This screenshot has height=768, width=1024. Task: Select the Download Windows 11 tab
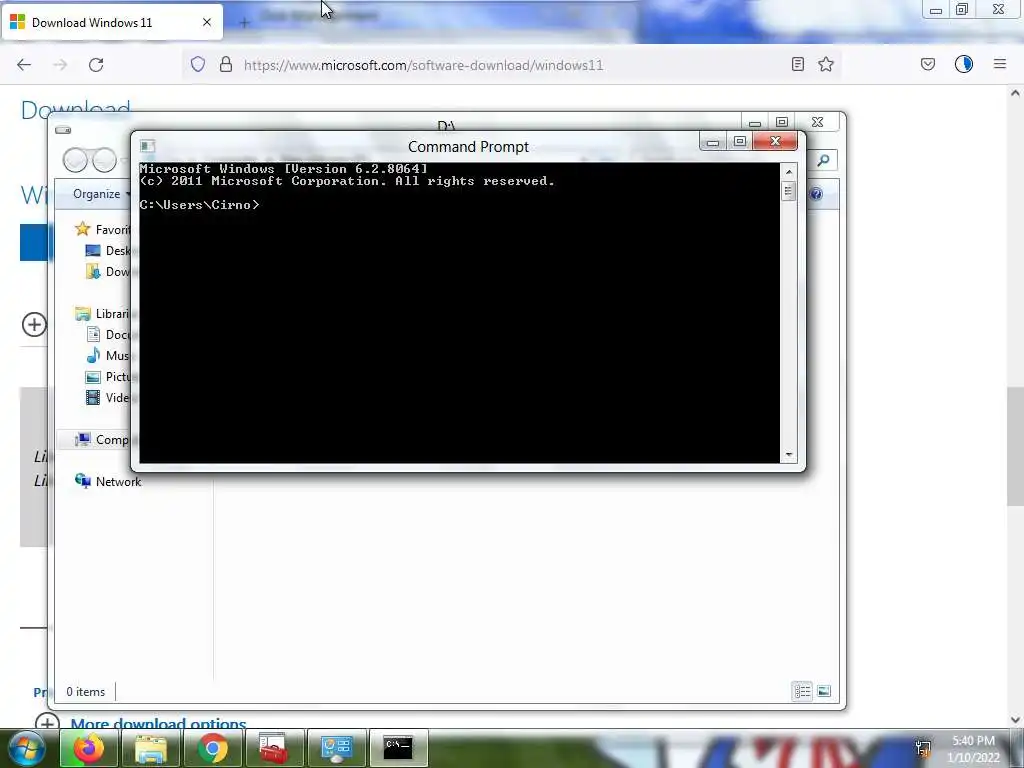point(112,22)
